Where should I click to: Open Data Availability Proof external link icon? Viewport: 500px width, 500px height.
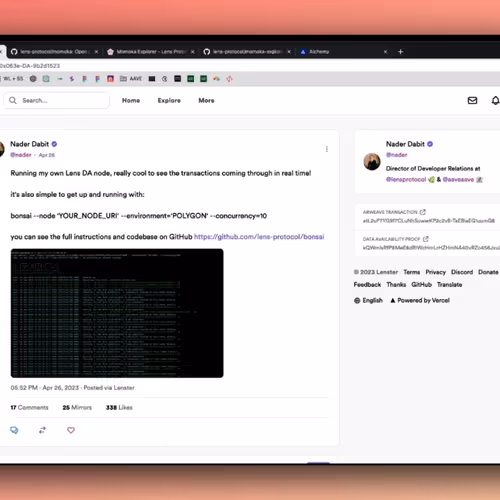(x=425, y=239)
